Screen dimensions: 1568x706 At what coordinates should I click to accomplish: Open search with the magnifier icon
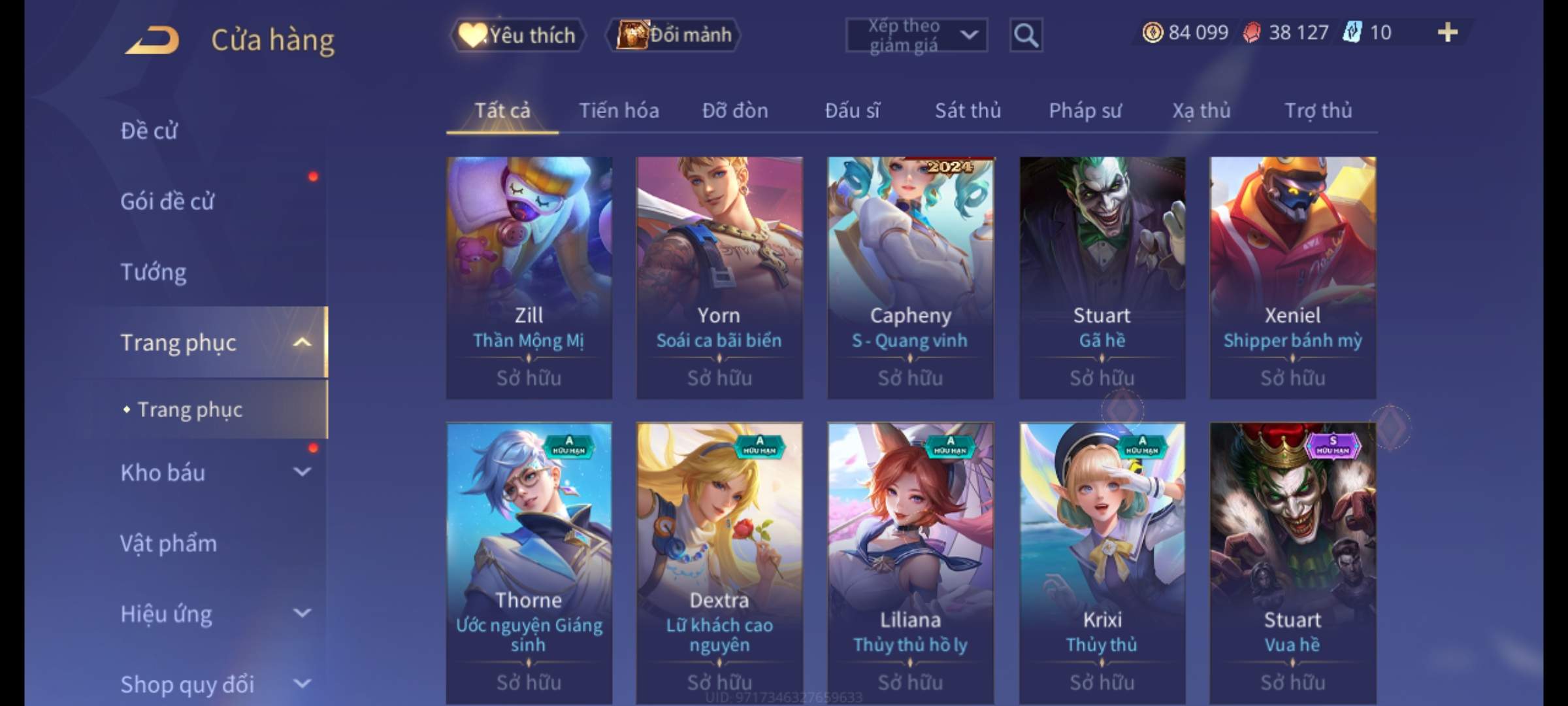coord(1026,35)
